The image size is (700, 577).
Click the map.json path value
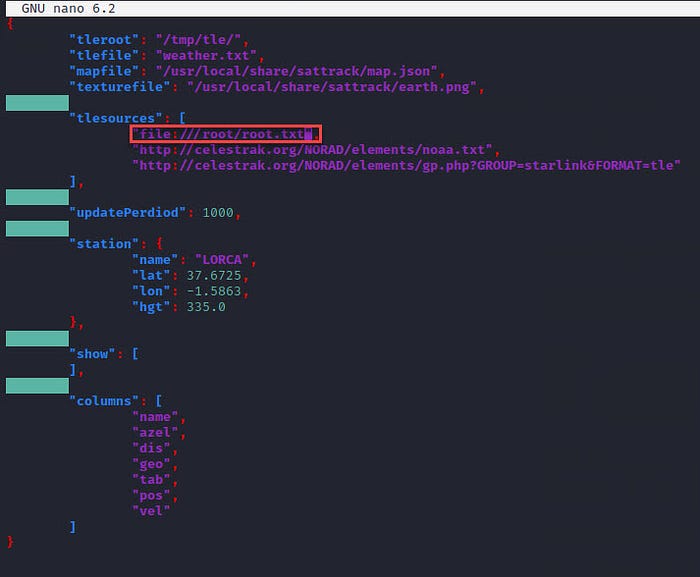pyautogui.click(x=296, y=71)
